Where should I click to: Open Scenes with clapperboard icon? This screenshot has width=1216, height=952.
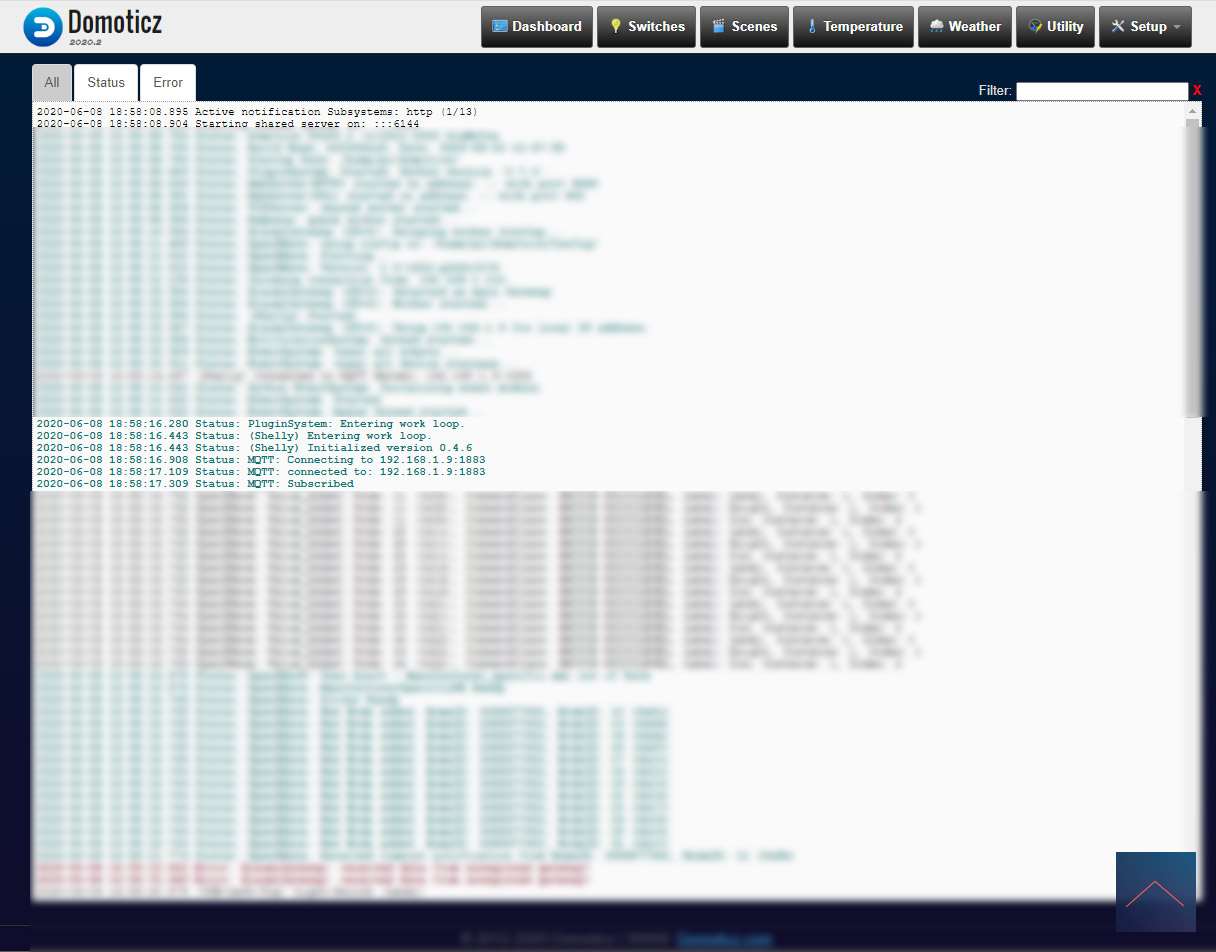pyautogui.click(x=744, y=27)
